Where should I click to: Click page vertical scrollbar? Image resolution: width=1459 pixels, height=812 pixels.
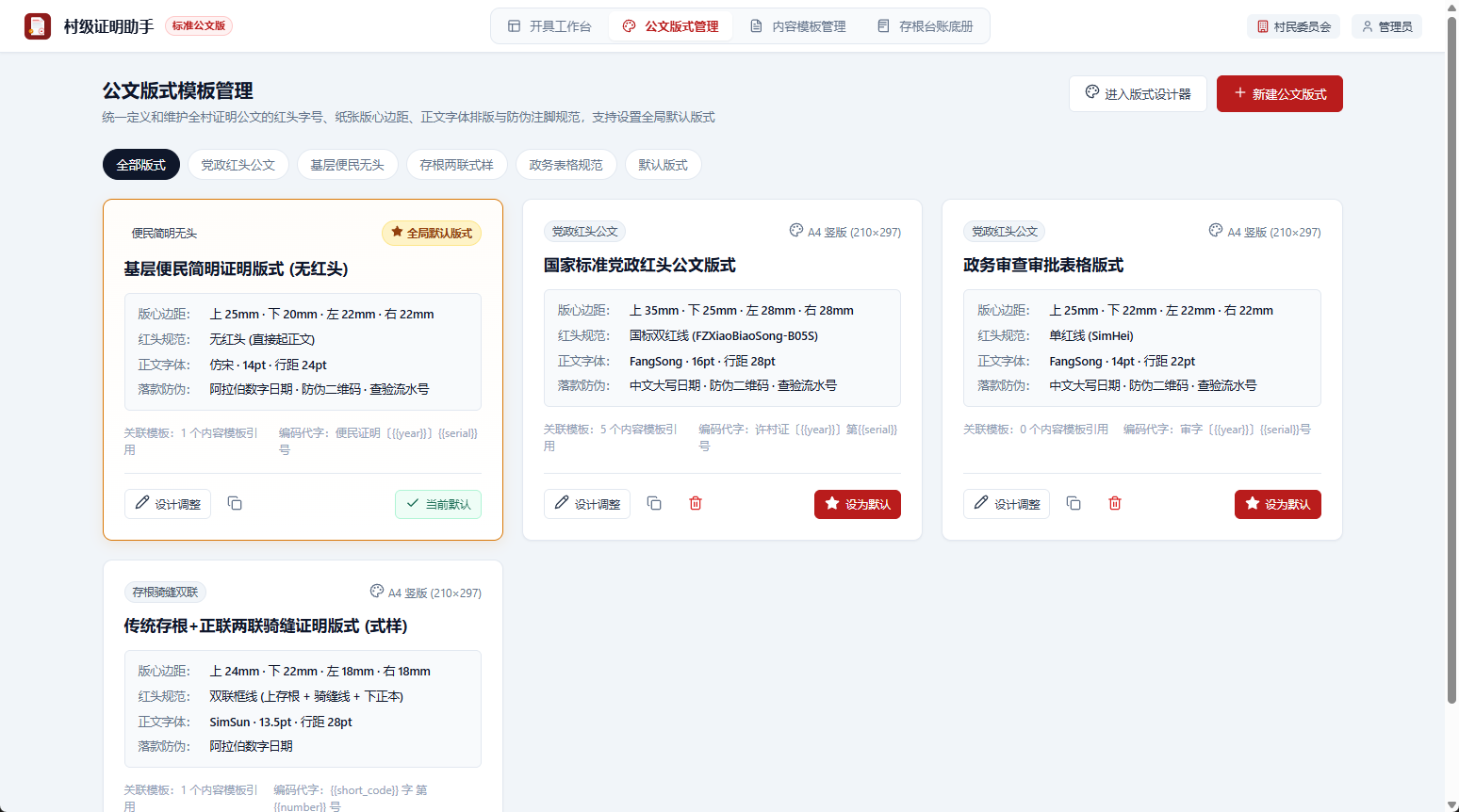coord(1451,358)
